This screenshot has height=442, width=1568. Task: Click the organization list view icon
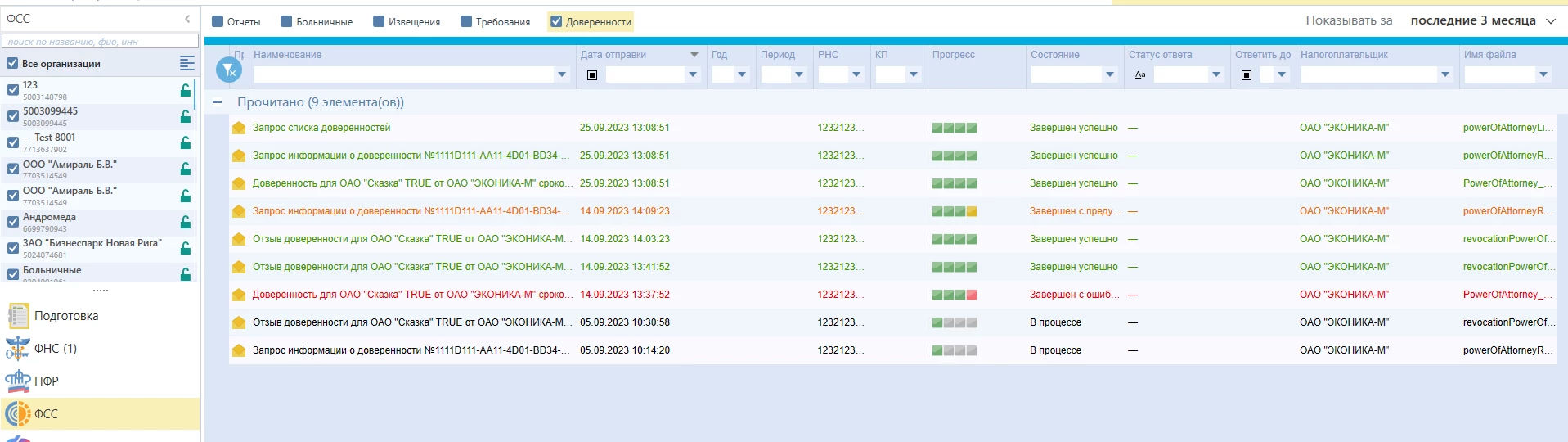pos(186,63)
